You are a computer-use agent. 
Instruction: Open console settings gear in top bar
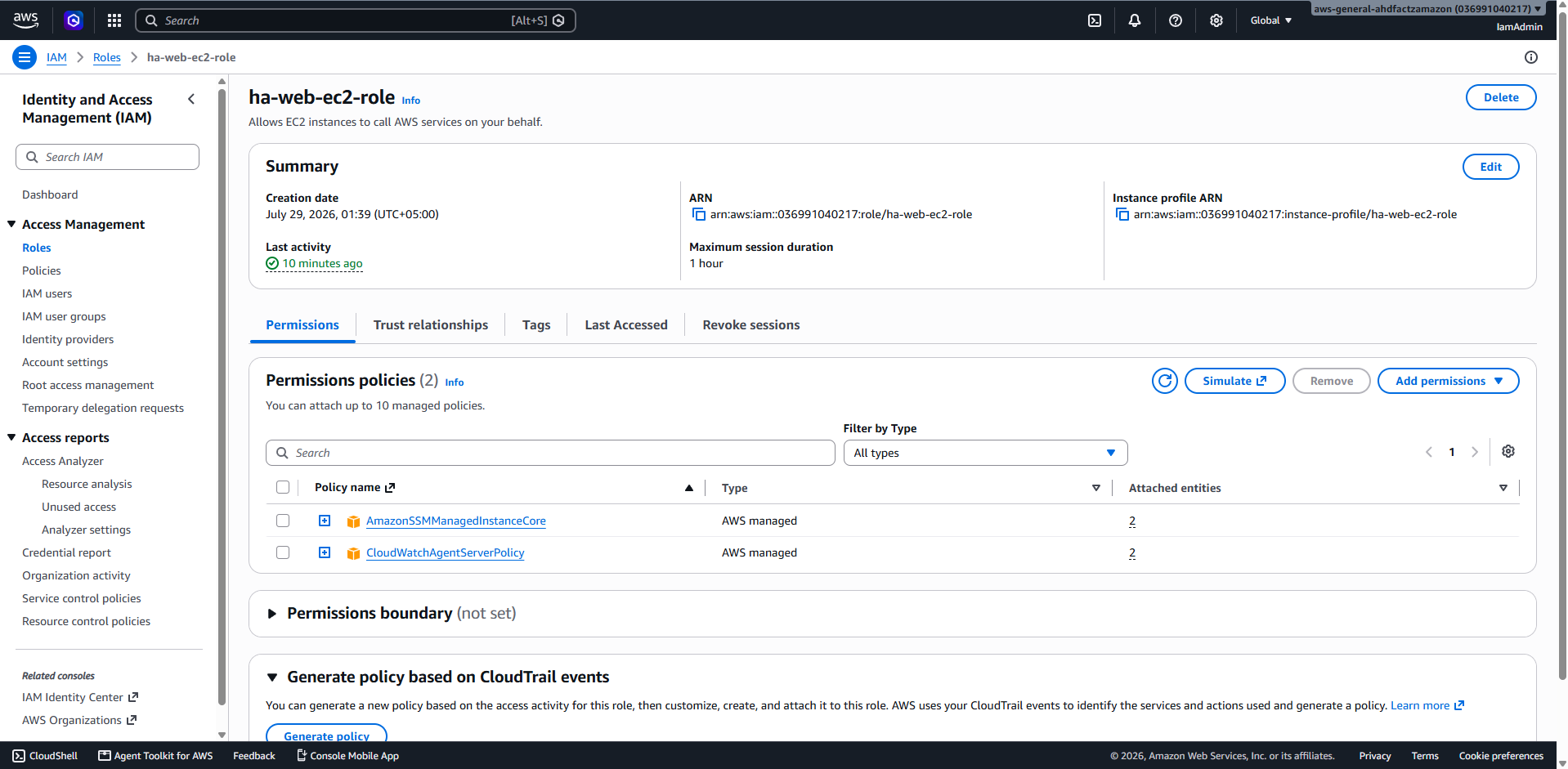tap(1216, 20)
